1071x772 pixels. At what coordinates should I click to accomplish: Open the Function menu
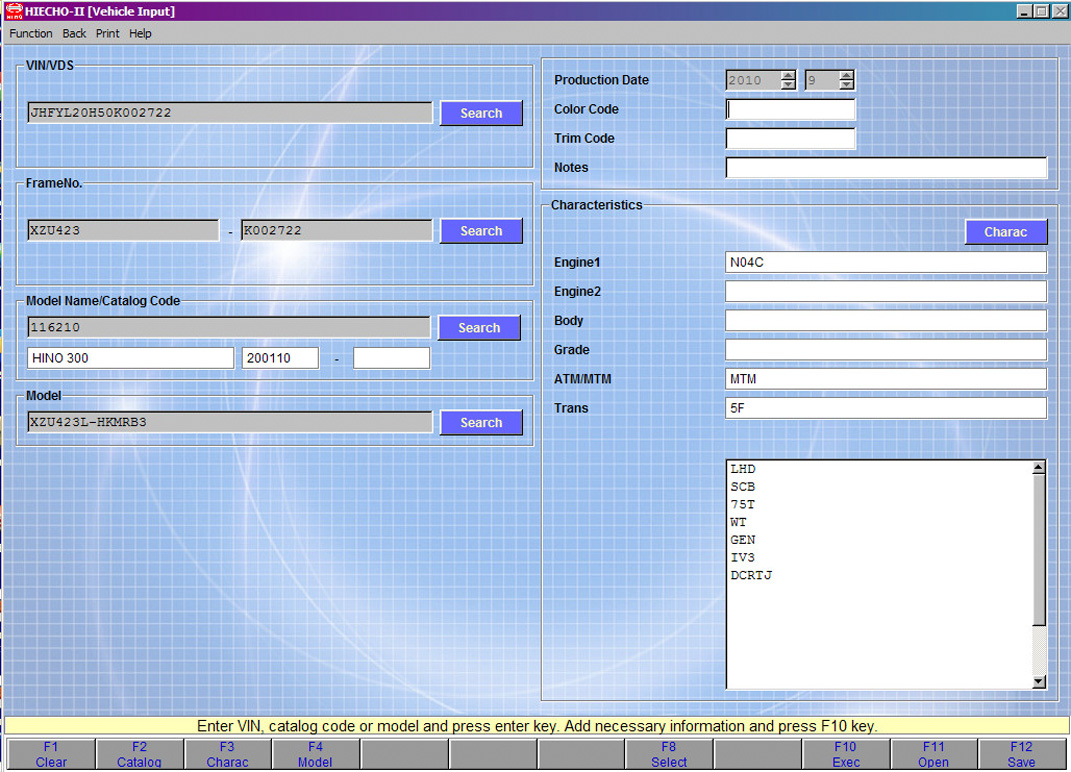(31, 33)
